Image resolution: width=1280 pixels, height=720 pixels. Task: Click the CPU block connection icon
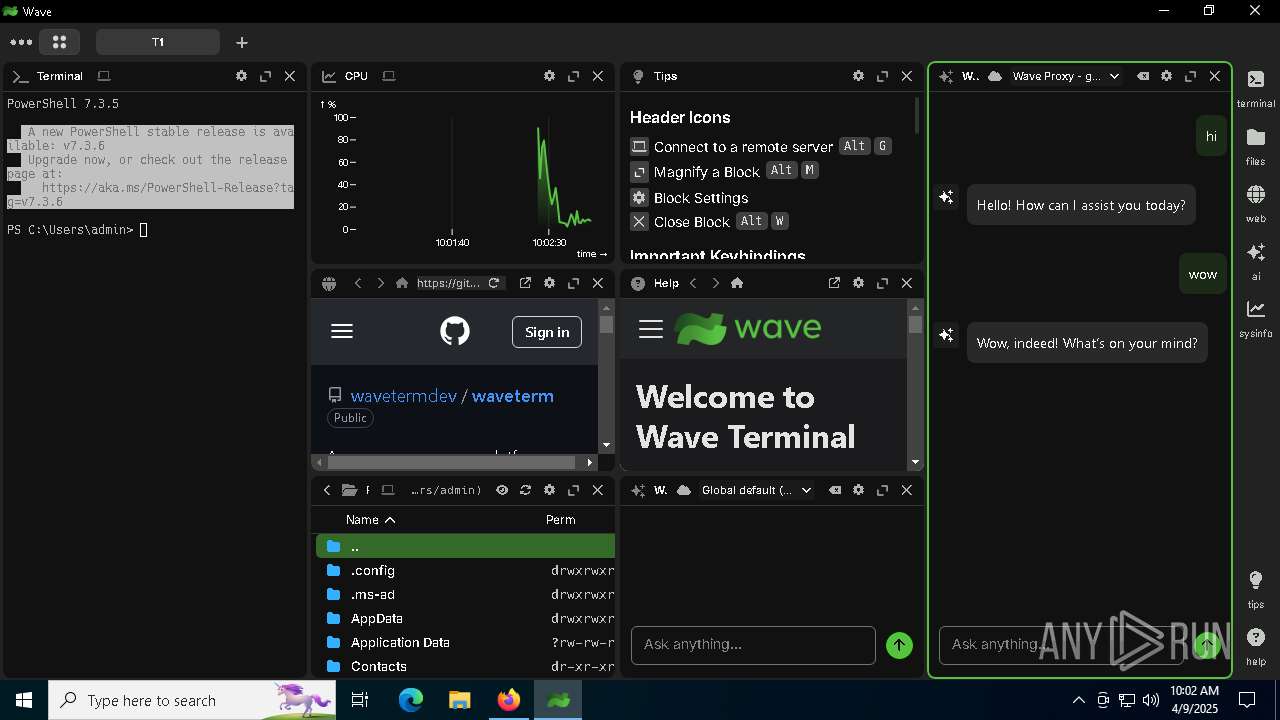389,76
